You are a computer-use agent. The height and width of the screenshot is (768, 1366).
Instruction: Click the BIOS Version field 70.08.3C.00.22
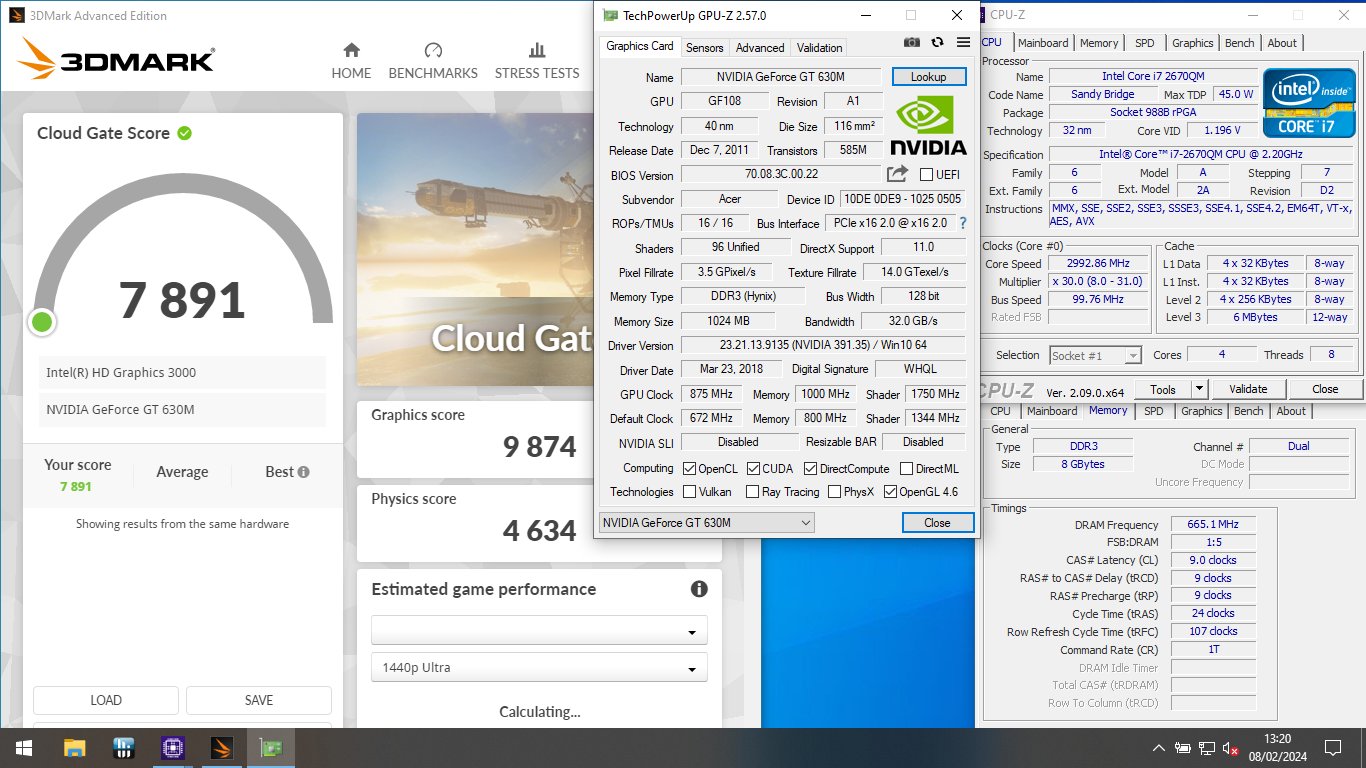click(x=781, y=175)
